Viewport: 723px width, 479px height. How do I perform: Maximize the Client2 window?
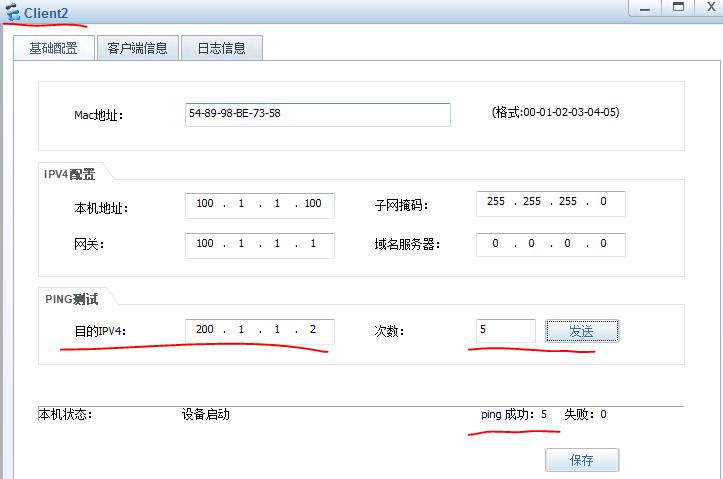678,6
